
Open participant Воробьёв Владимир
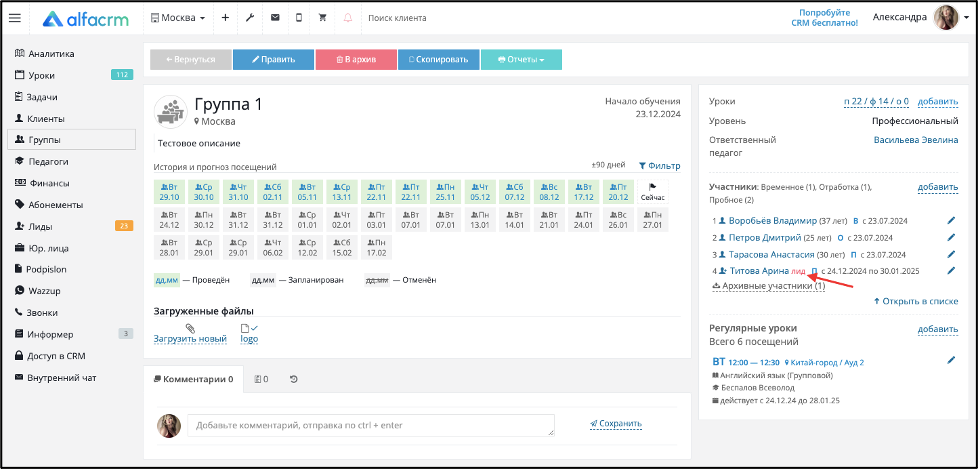(773, 220)
